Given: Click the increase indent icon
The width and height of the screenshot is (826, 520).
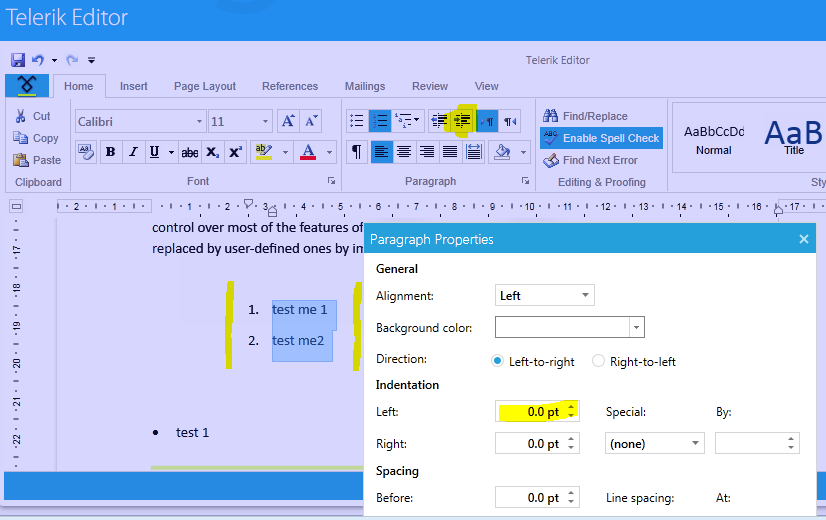Looking at the screenshot, I should 462,121.
